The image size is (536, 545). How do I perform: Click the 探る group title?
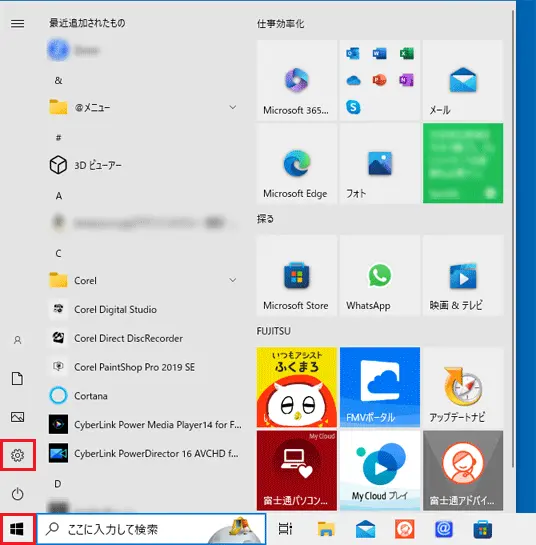pos(265,219)
